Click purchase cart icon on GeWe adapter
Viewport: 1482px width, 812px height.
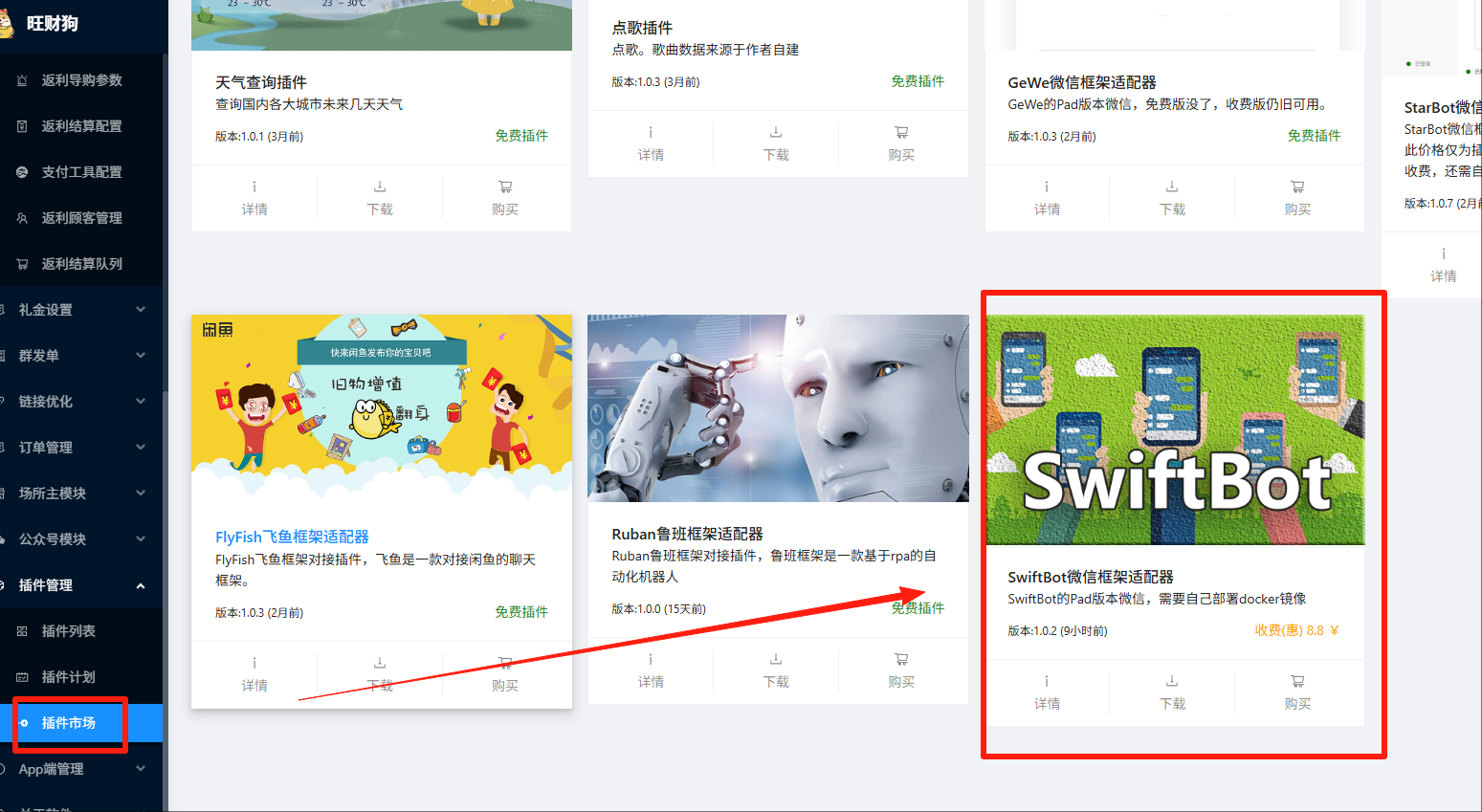point(1297,187)
